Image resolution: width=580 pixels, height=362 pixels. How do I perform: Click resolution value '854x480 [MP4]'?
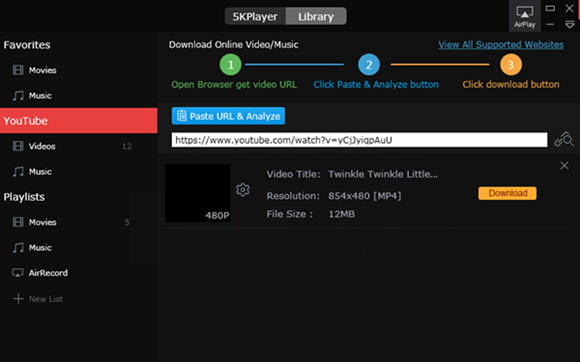pos(365,196)
